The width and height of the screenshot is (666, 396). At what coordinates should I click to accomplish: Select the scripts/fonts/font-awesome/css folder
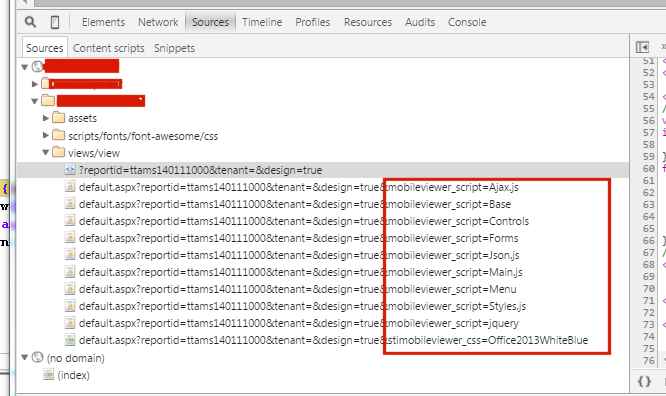point(143,136)
